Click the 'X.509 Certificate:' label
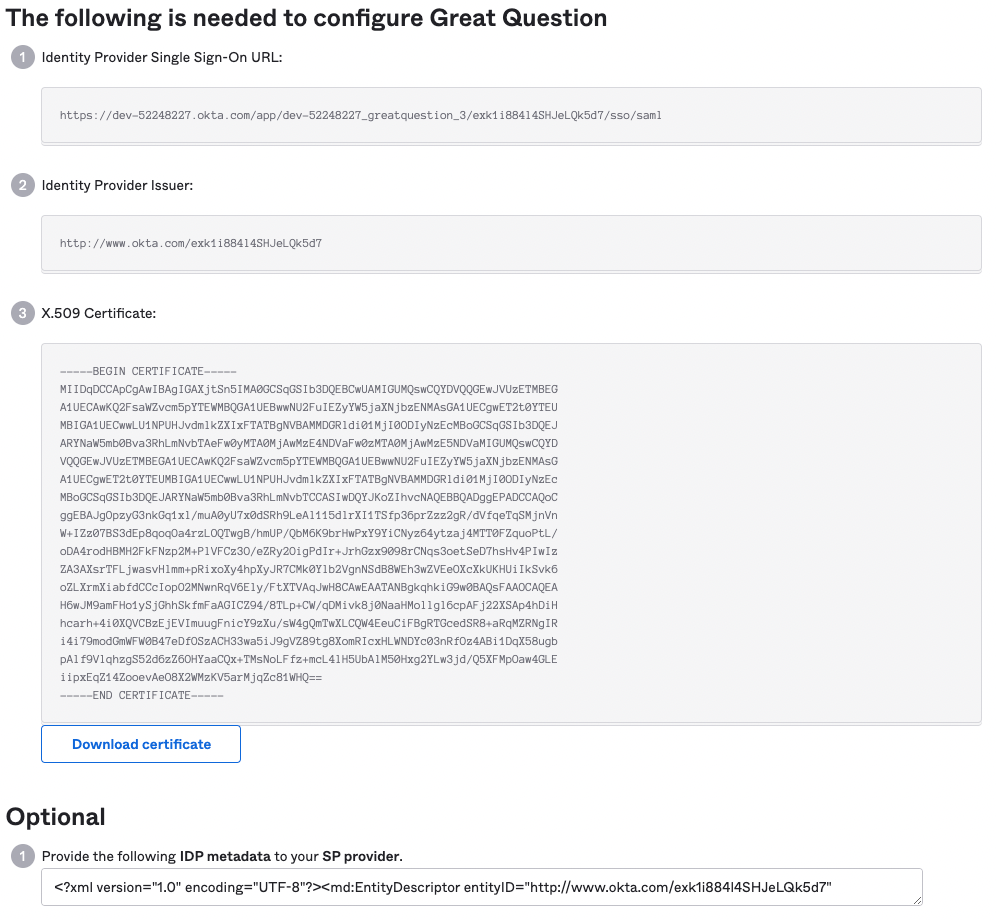 point(98,313)
